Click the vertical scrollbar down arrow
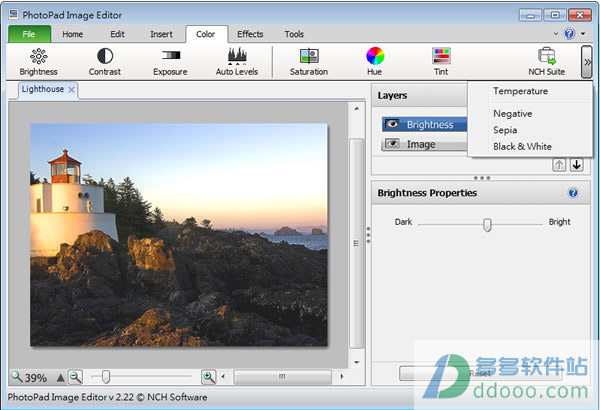Screen dimensions: 600x410 (x=357, y=362)
